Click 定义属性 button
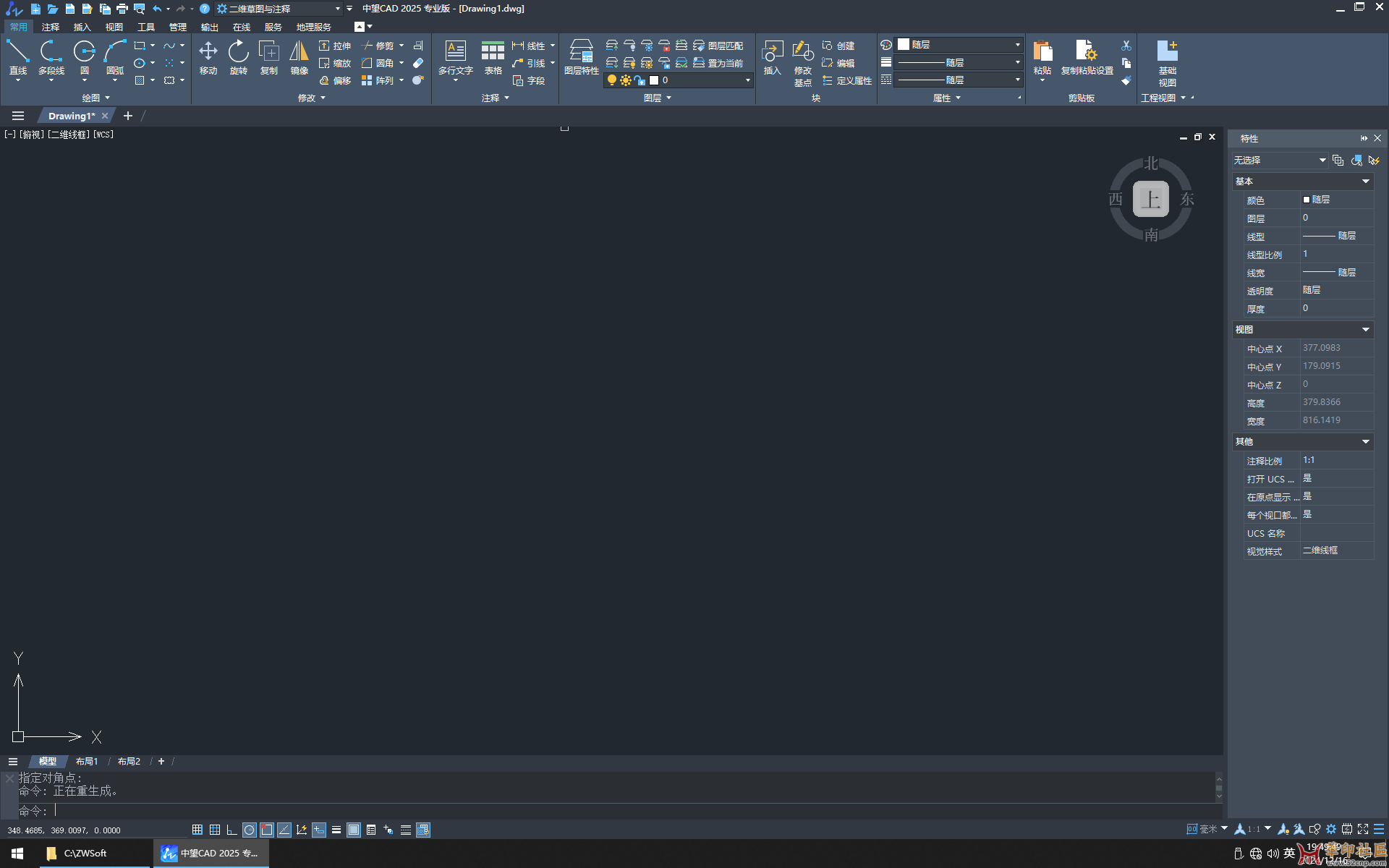The width and height of the screenshot is (1389, 868). point(847,80)
